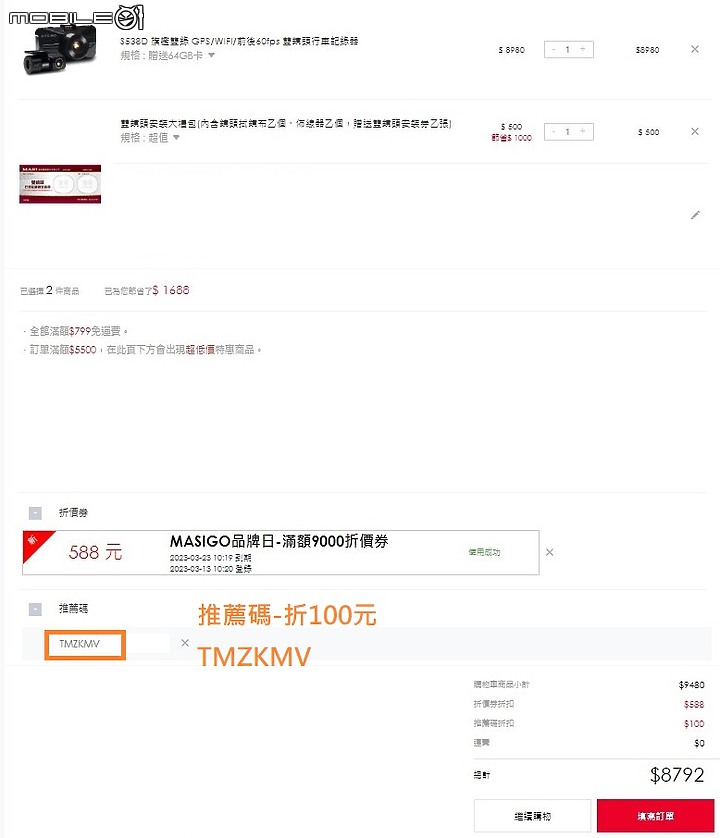The image size is (720, 838).
Task: Select the MASIGO品牌日 588 元 coupon card
Action: [x=281, y=553]
